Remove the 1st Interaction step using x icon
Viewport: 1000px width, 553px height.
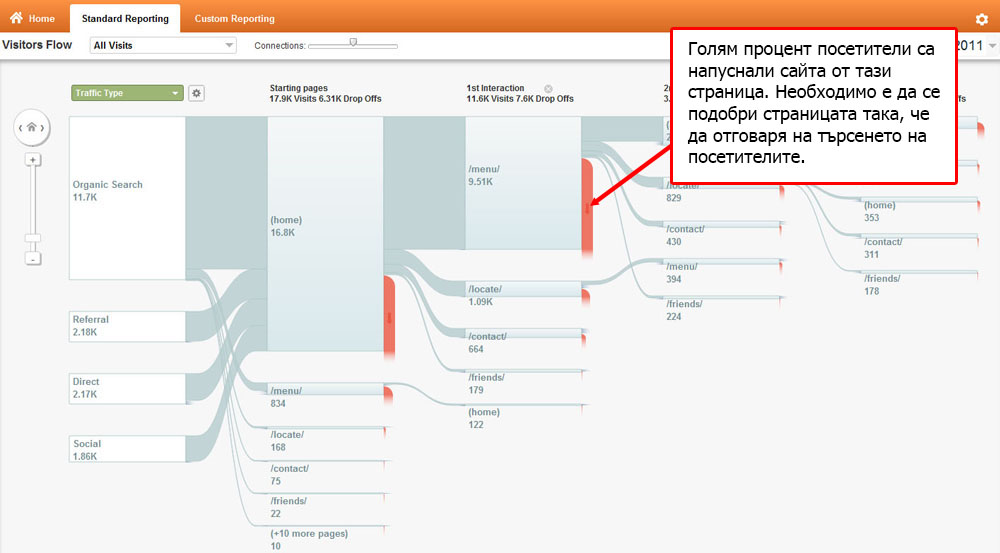coord(548,89)
